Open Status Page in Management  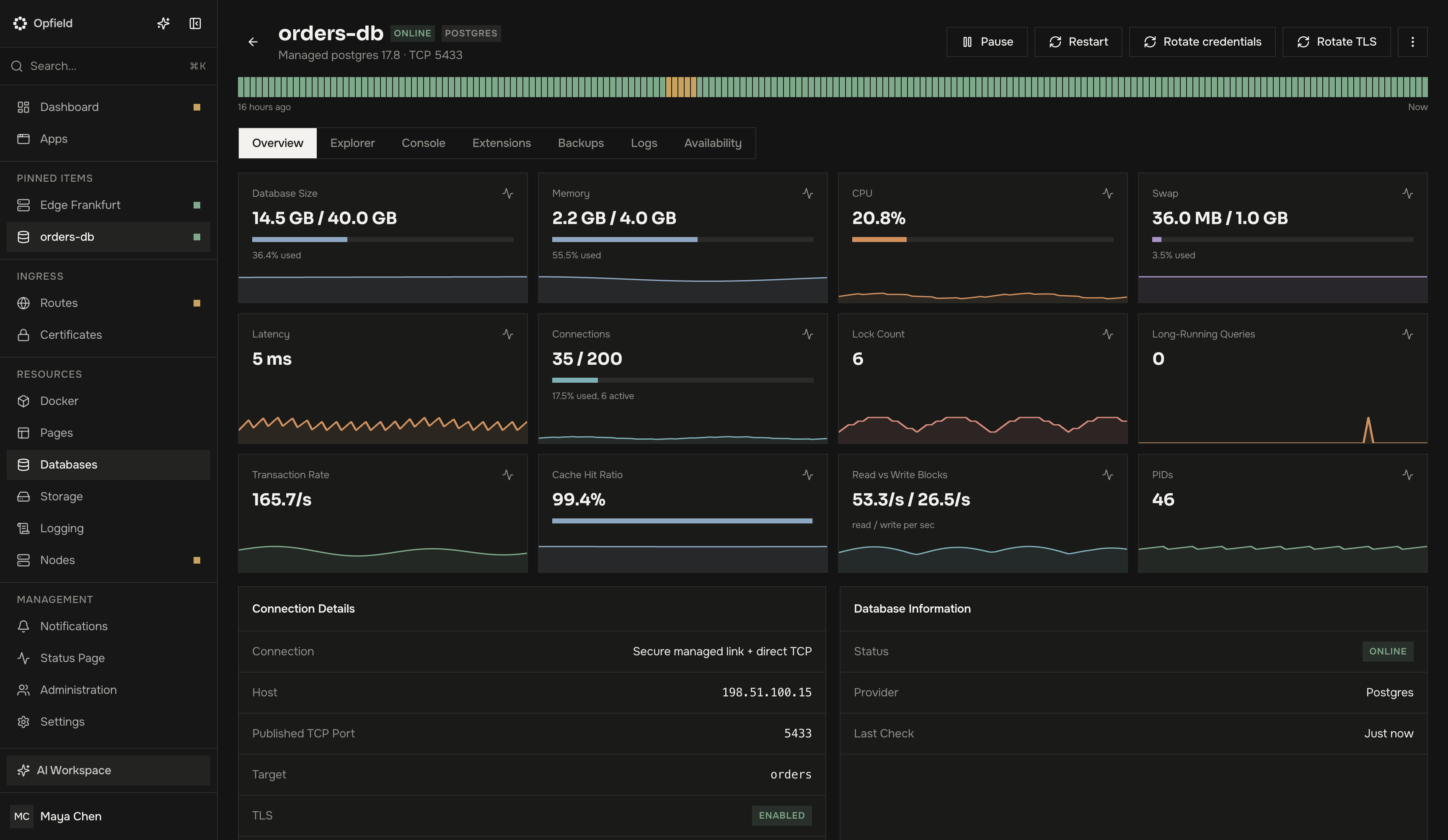[108, 658]
